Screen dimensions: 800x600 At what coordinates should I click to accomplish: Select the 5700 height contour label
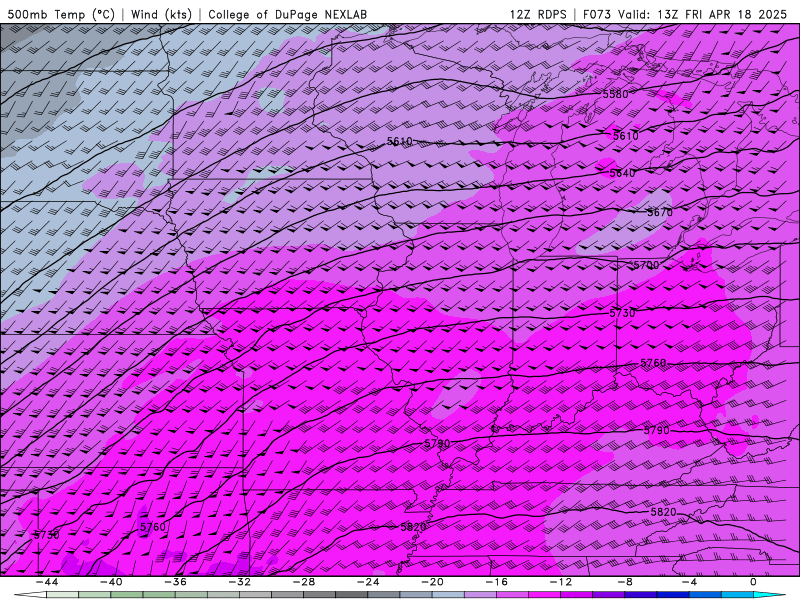(x=646, y=265)
